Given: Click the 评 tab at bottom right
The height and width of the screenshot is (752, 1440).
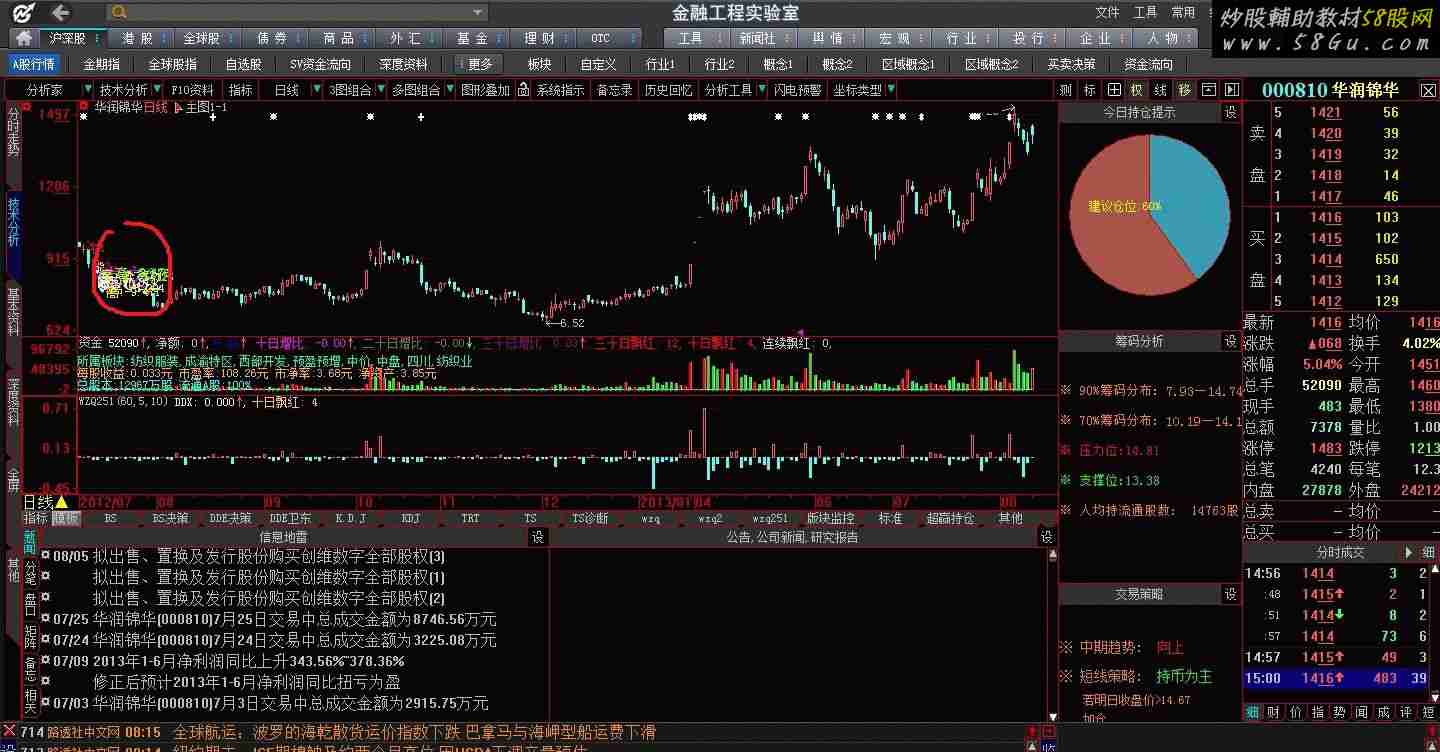Looking at the screenshot, I should [1405, 712].
